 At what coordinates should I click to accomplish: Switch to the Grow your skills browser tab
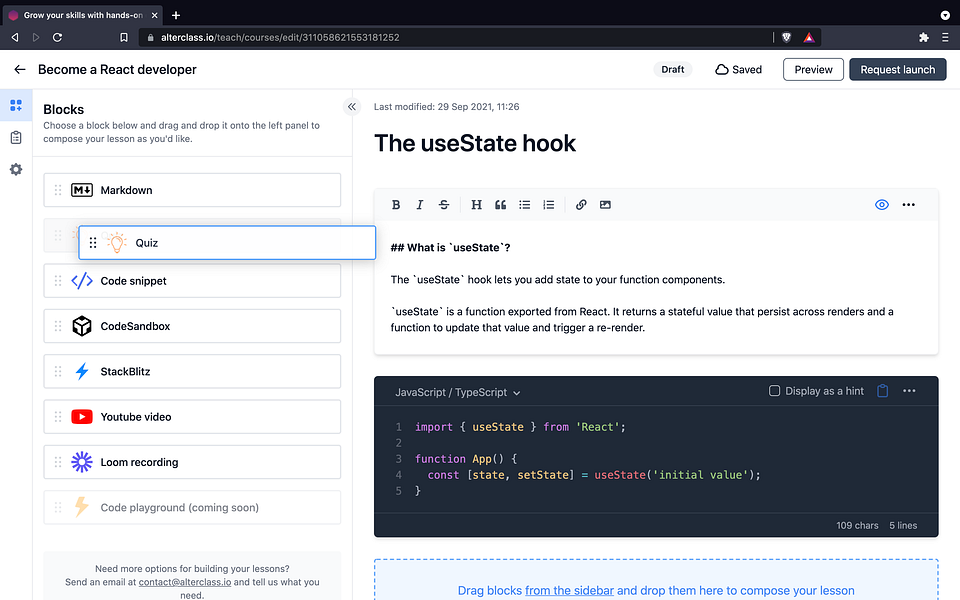(83, 15)
